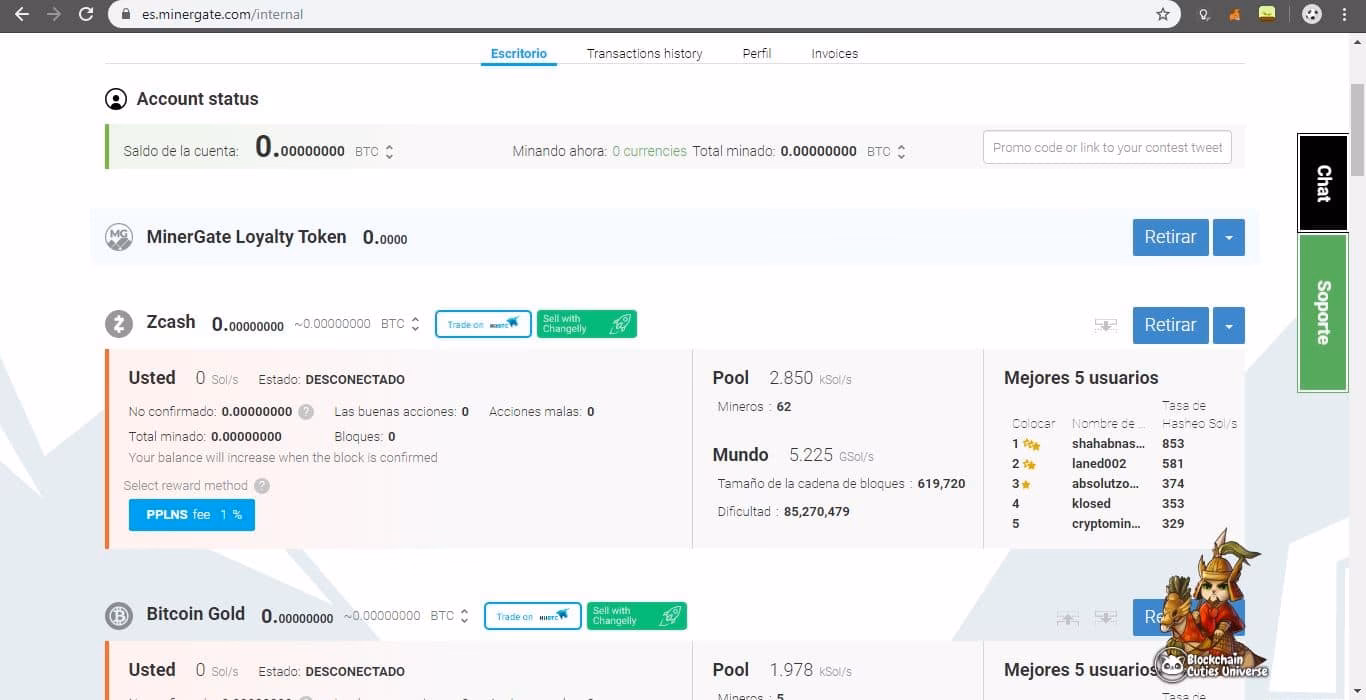Expand dropdown arrow beside Loyalty Token Retirar
1366x700 pixels.
tap(1228, 238)
